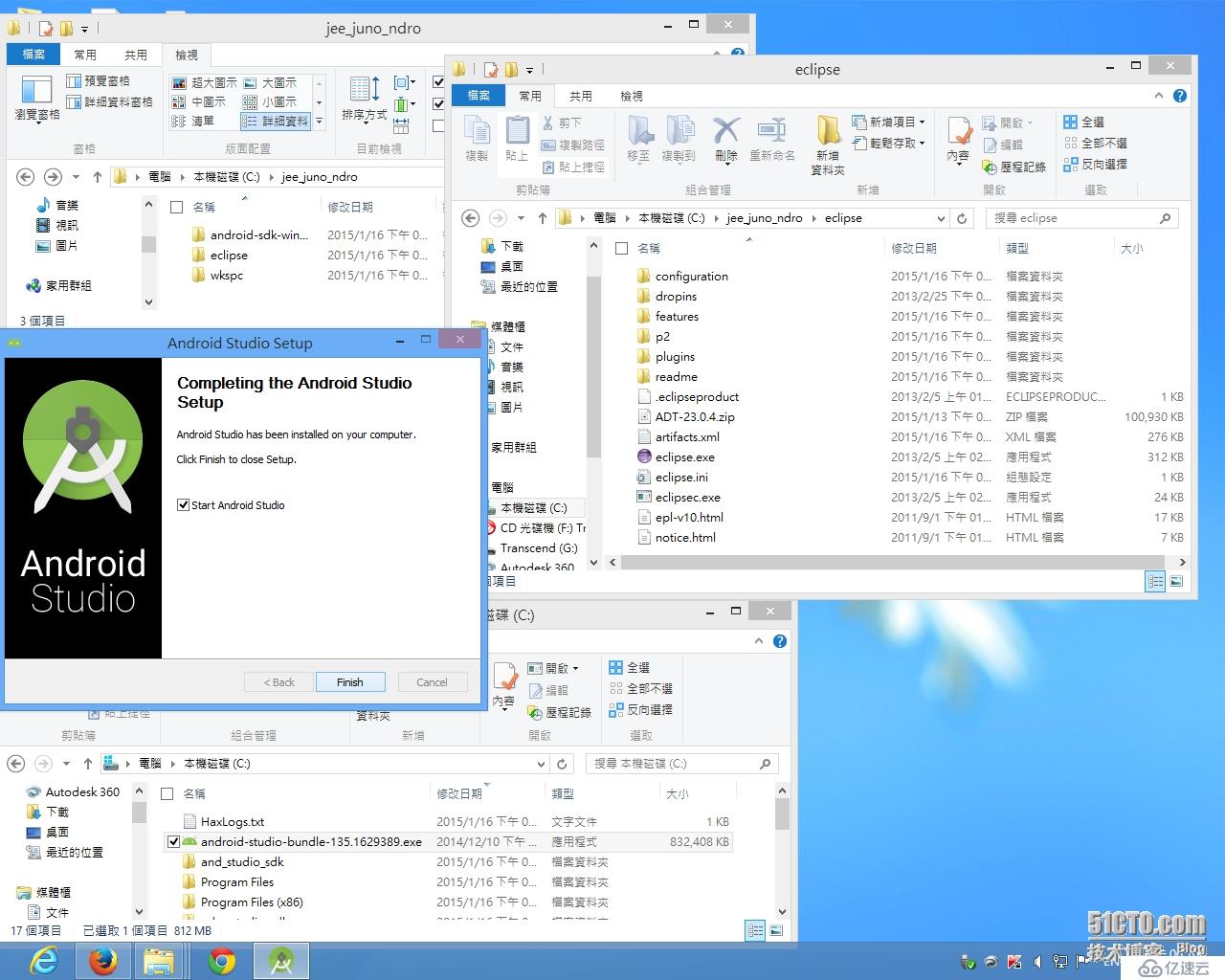1225x980 pixels.
Task: Open Firefox from the taskbar
Action: click(x=102, y=960)
